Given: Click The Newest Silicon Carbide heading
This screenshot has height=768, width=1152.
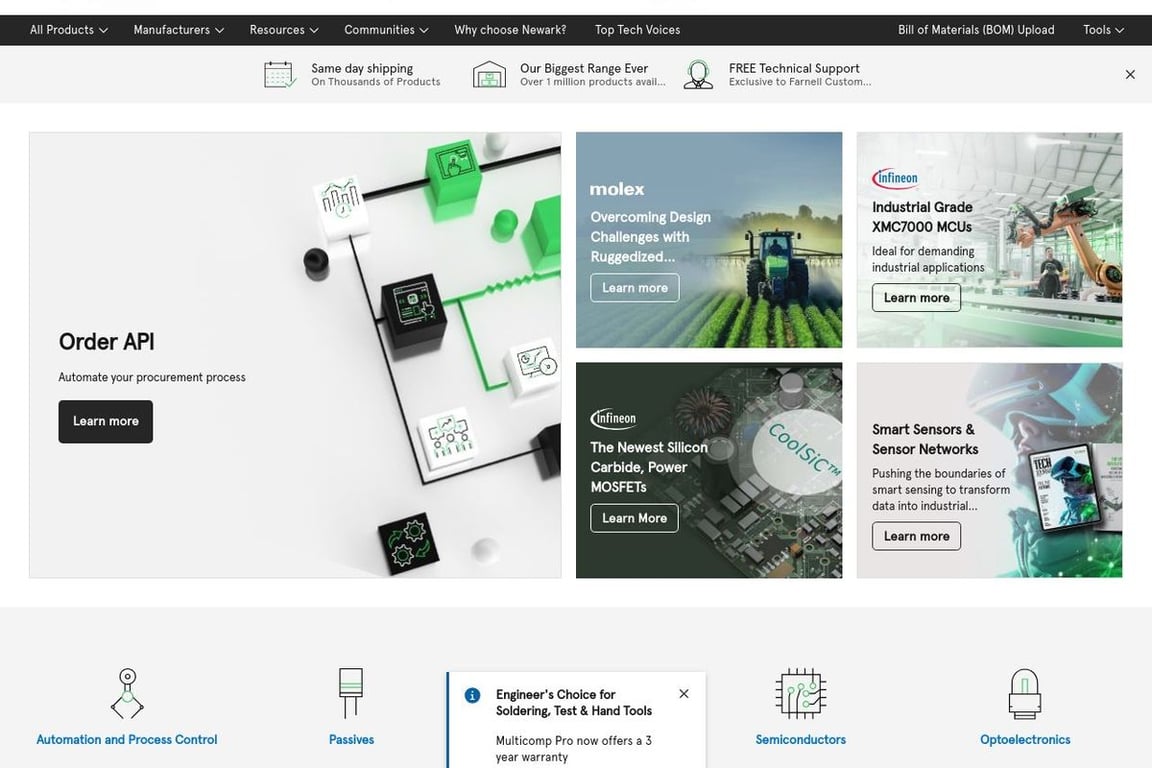Looking at the screenshot, I should click(x=649, y=467).
